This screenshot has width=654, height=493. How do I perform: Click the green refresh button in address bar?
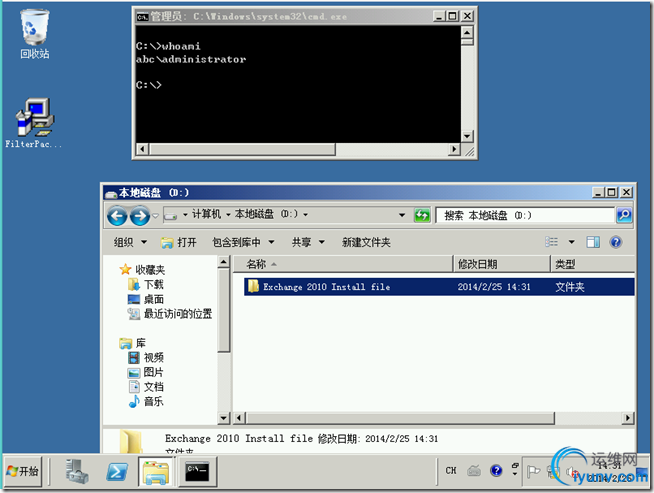click(x=422, y=215)
